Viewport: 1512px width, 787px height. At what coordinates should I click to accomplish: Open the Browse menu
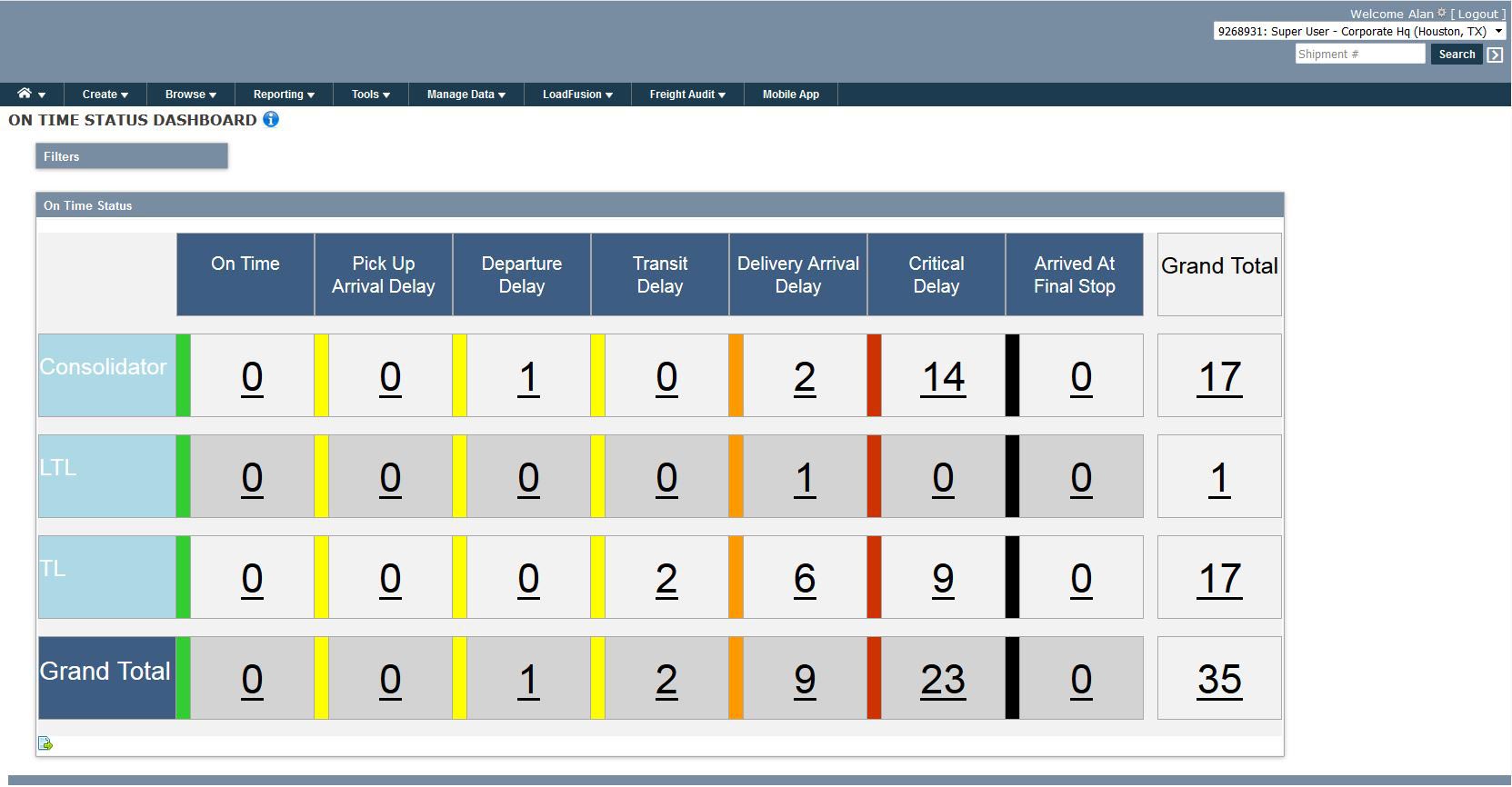190,95
